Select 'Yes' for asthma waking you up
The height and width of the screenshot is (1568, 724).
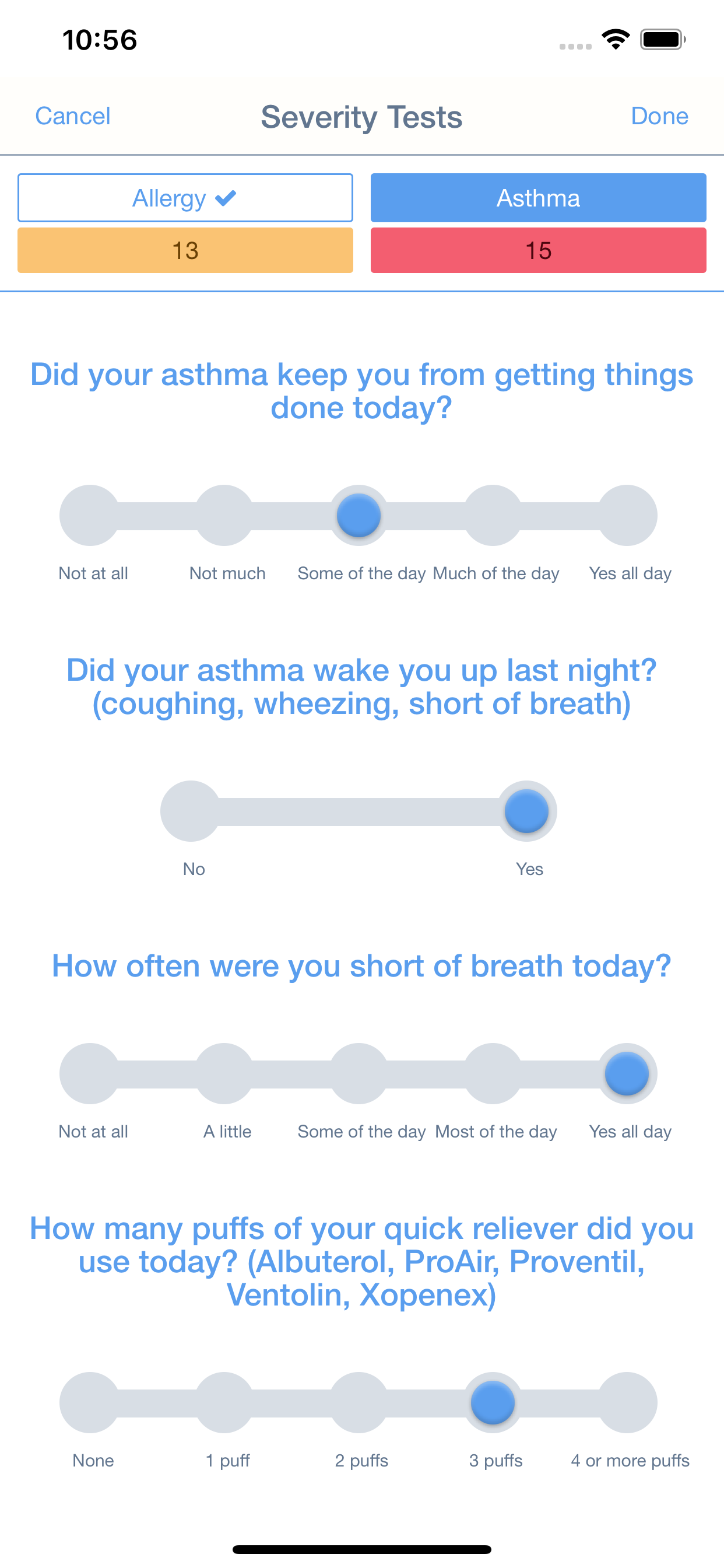pyautogui.click(x=527, y=811)
